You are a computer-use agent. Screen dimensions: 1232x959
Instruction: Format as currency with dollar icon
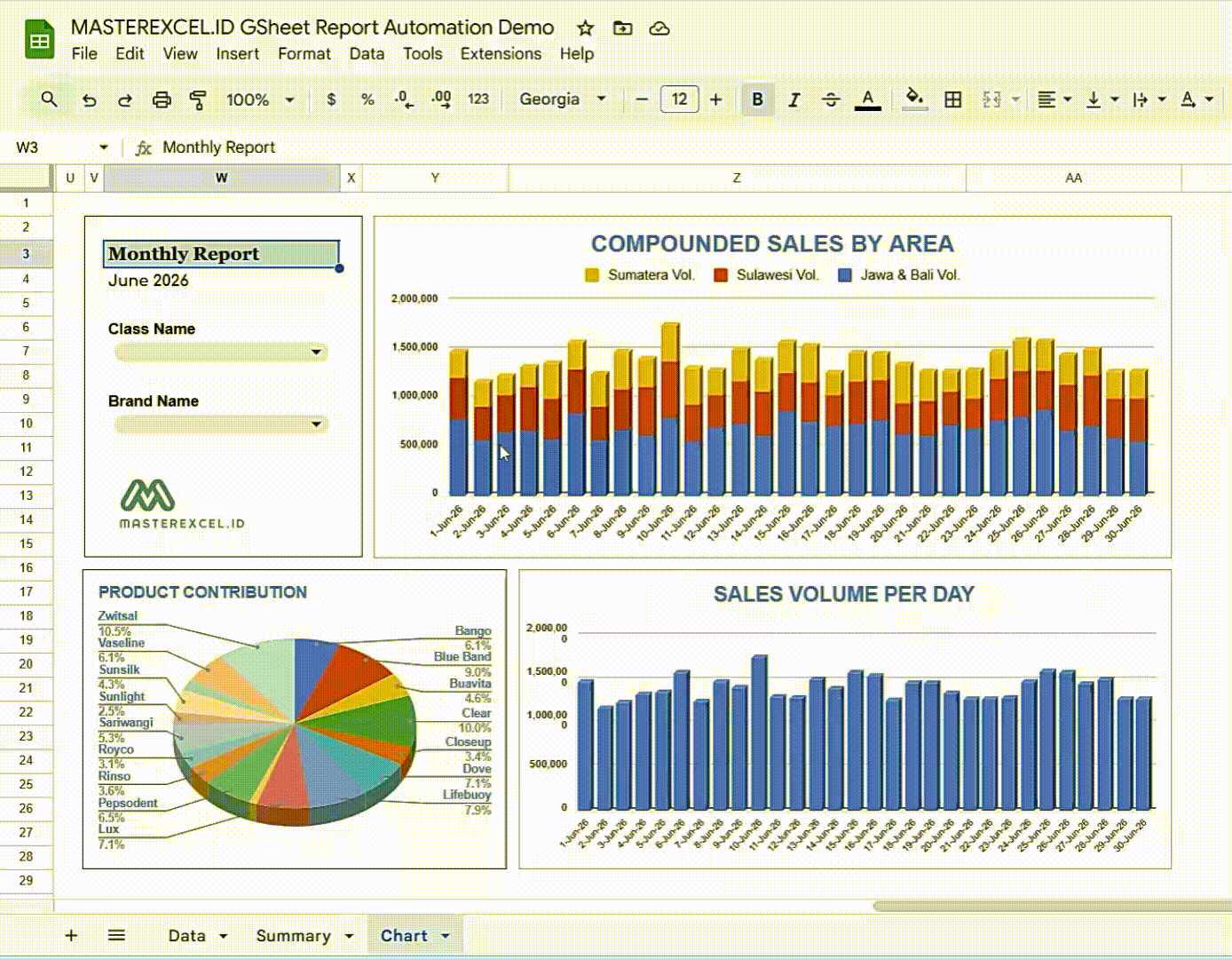click(x=331, y=99)
